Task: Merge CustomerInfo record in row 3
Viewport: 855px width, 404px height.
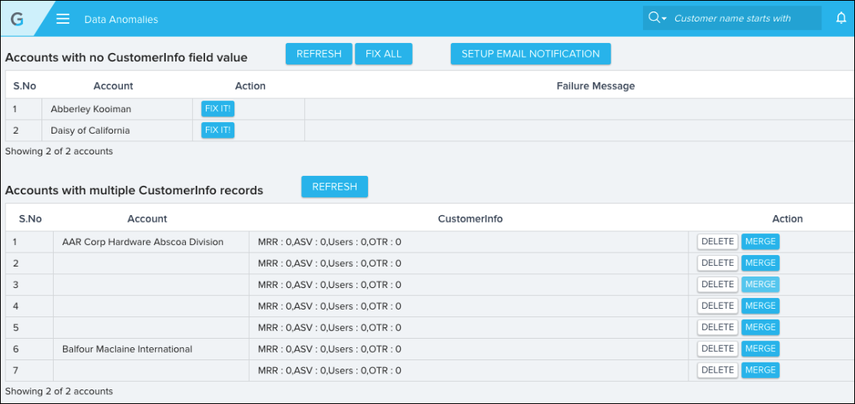Action: coord(760,284)
